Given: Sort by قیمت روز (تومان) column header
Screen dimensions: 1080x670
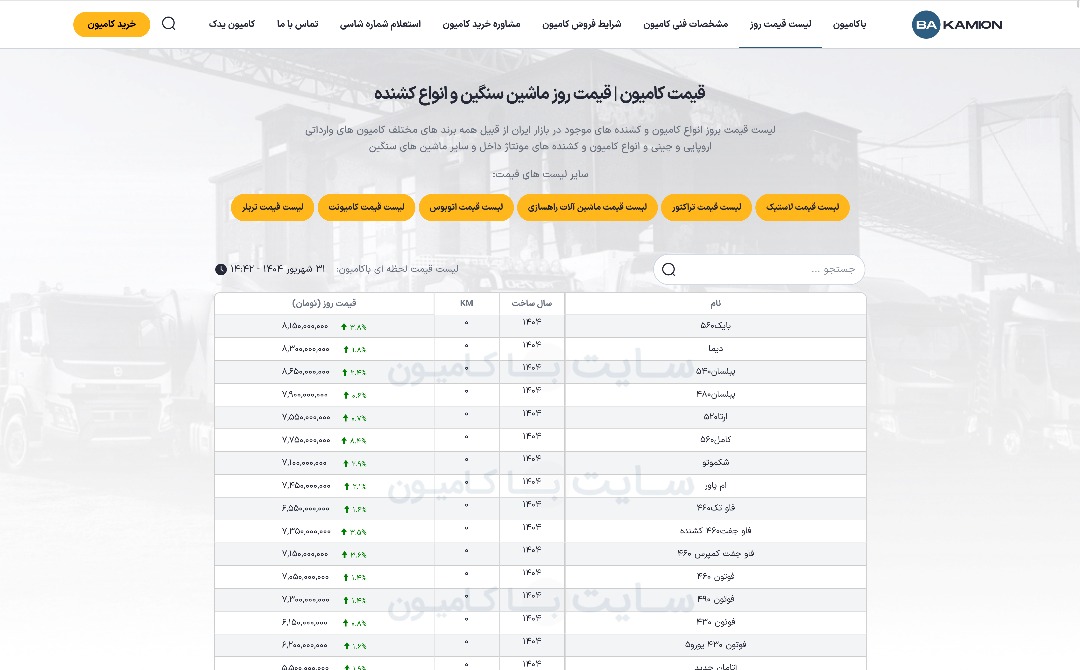Looking at the screenshot, I should [324, 303].
